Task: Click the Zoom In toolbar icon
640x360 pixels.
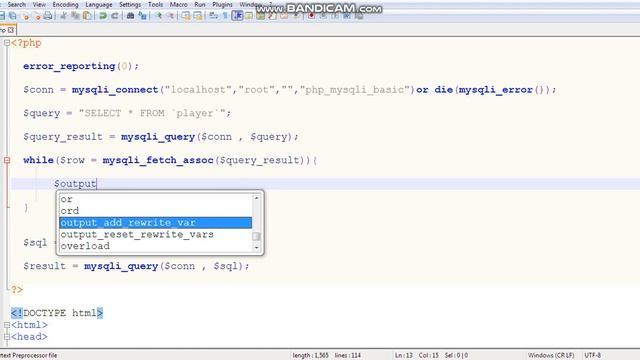Action: click(158, 16)
